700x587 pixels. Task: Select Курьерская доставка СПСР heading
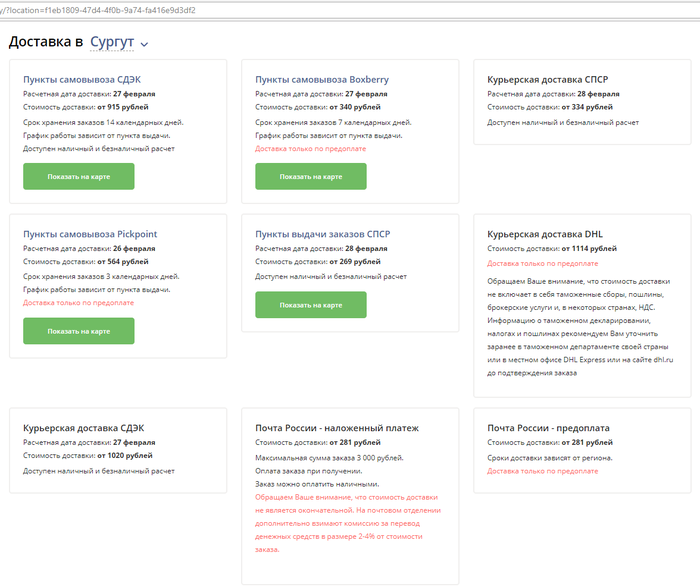547,79
